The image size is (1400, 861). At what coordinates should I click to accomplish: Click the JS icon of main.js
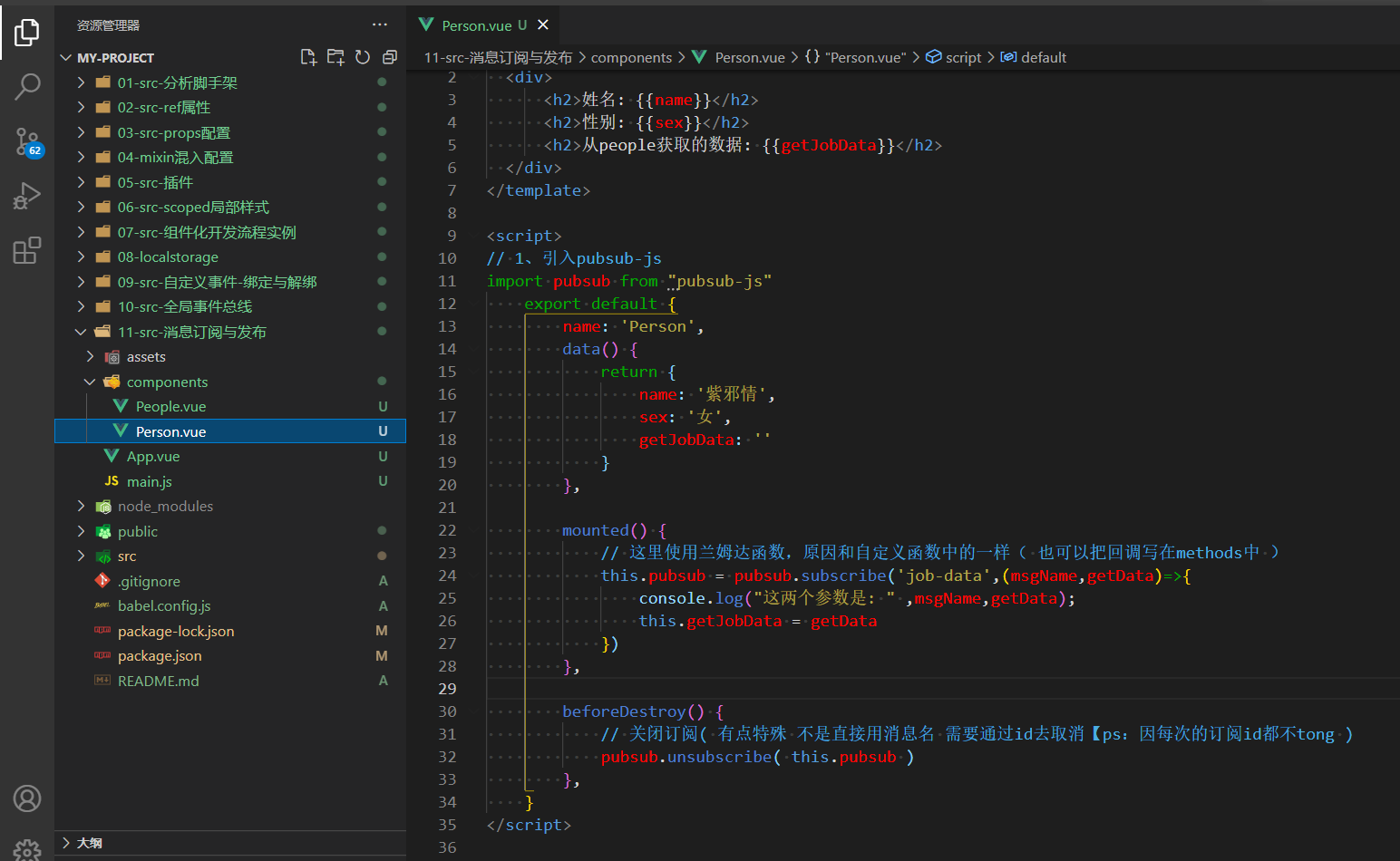(112, 481)
